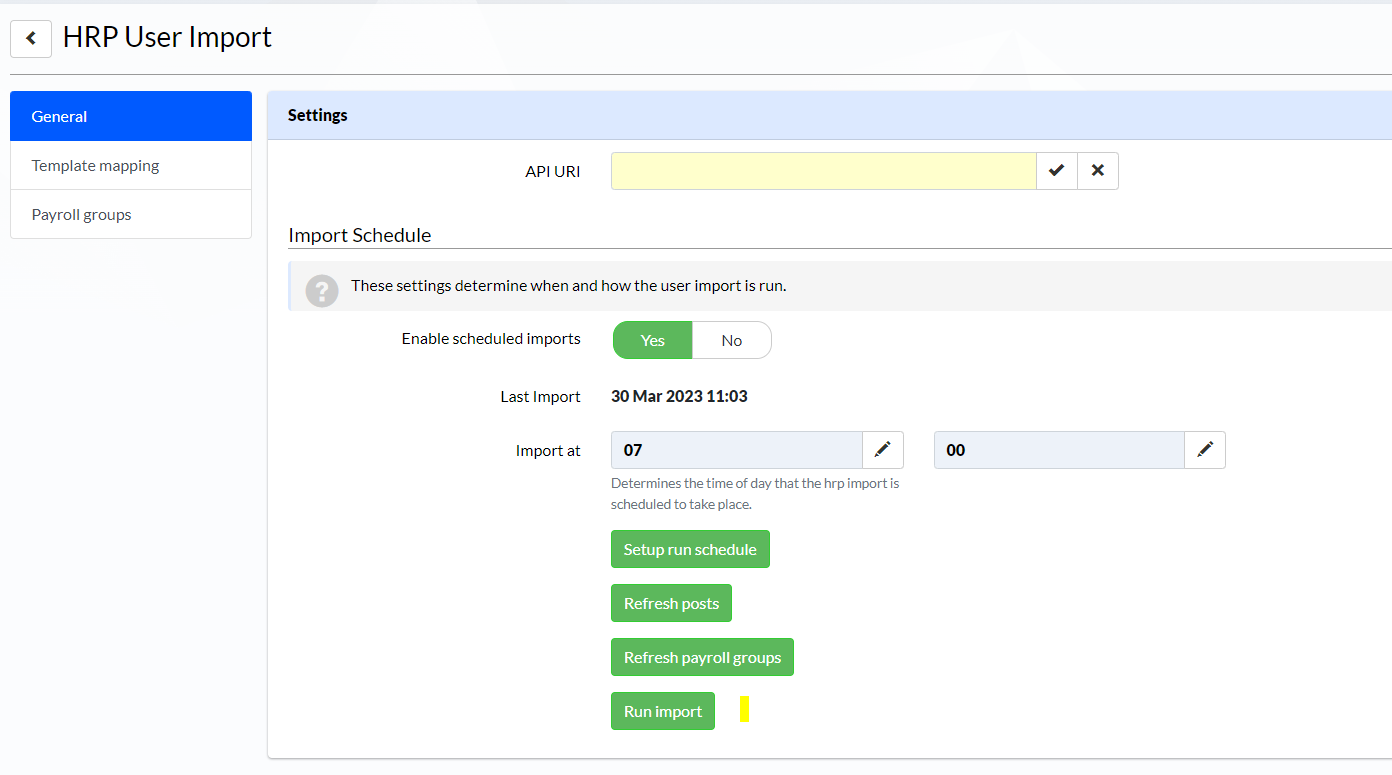
Task: Set scheduled imports to Yes
Action: point(652,340)
